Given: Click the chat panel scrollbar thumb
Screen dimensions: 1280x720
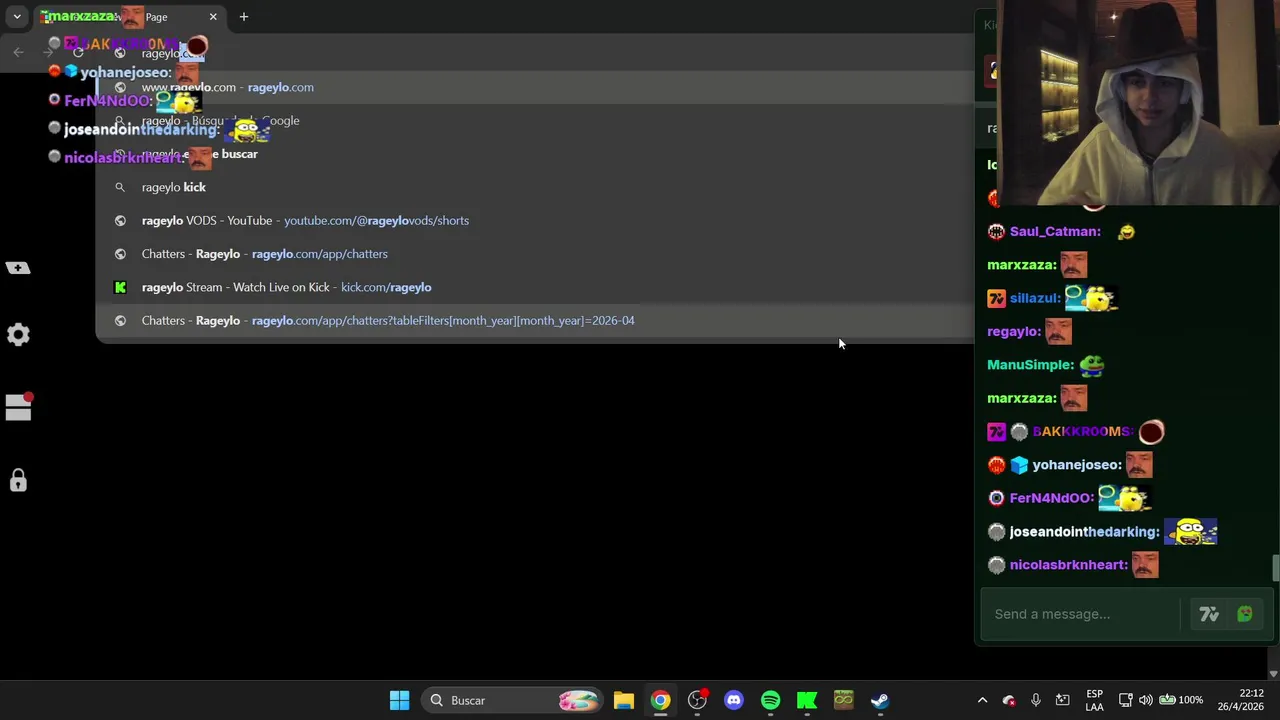Looking at the screenshot, I should click(1275, 567).
